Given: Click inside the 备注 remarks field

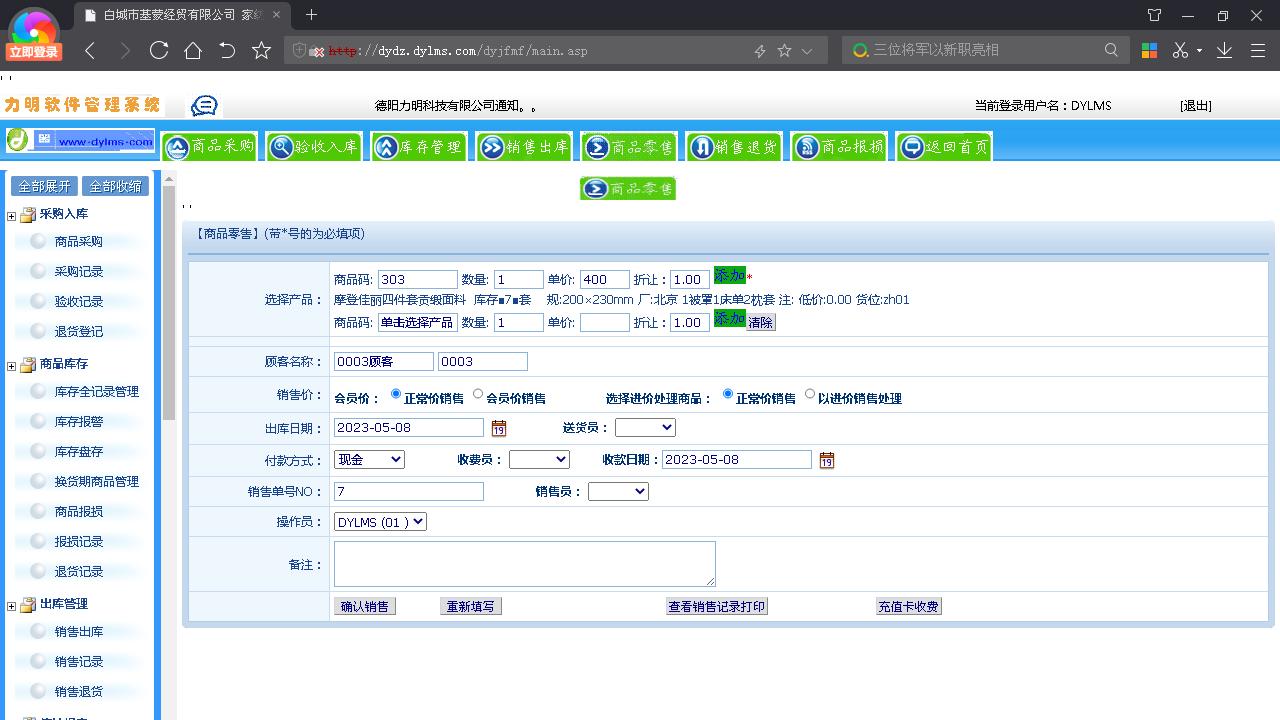Looking at the screenshot, I should [524, 563].
